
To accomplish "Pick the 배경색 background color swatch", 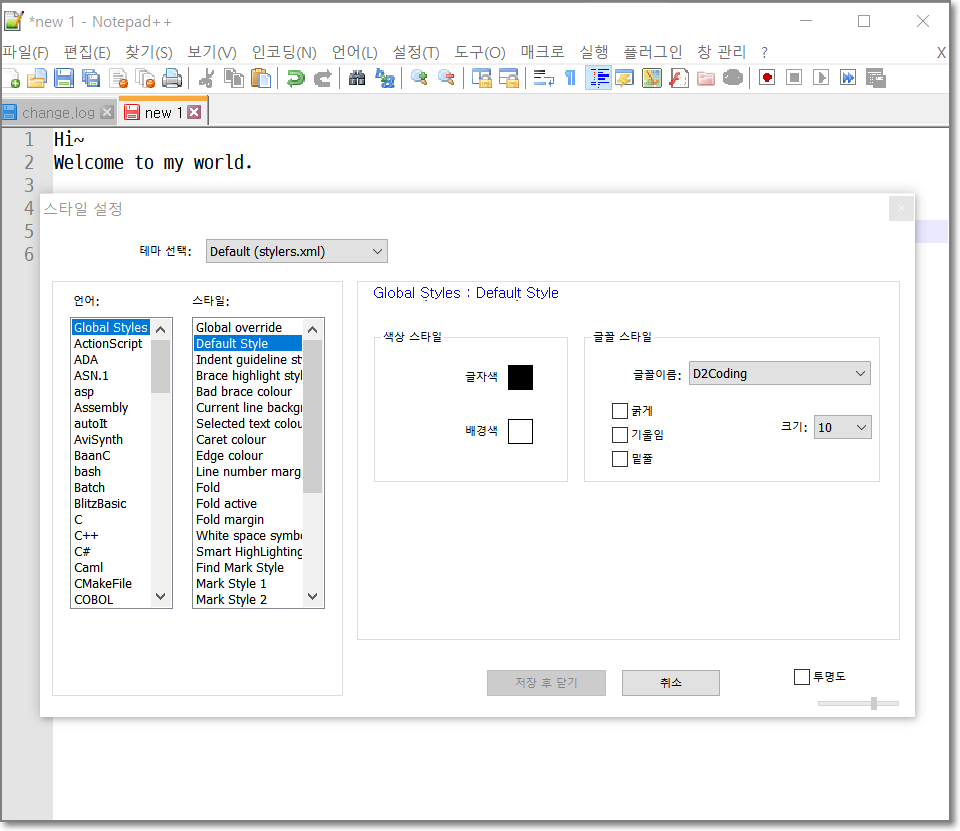I will pyautogui.click(x=520, y=431).
